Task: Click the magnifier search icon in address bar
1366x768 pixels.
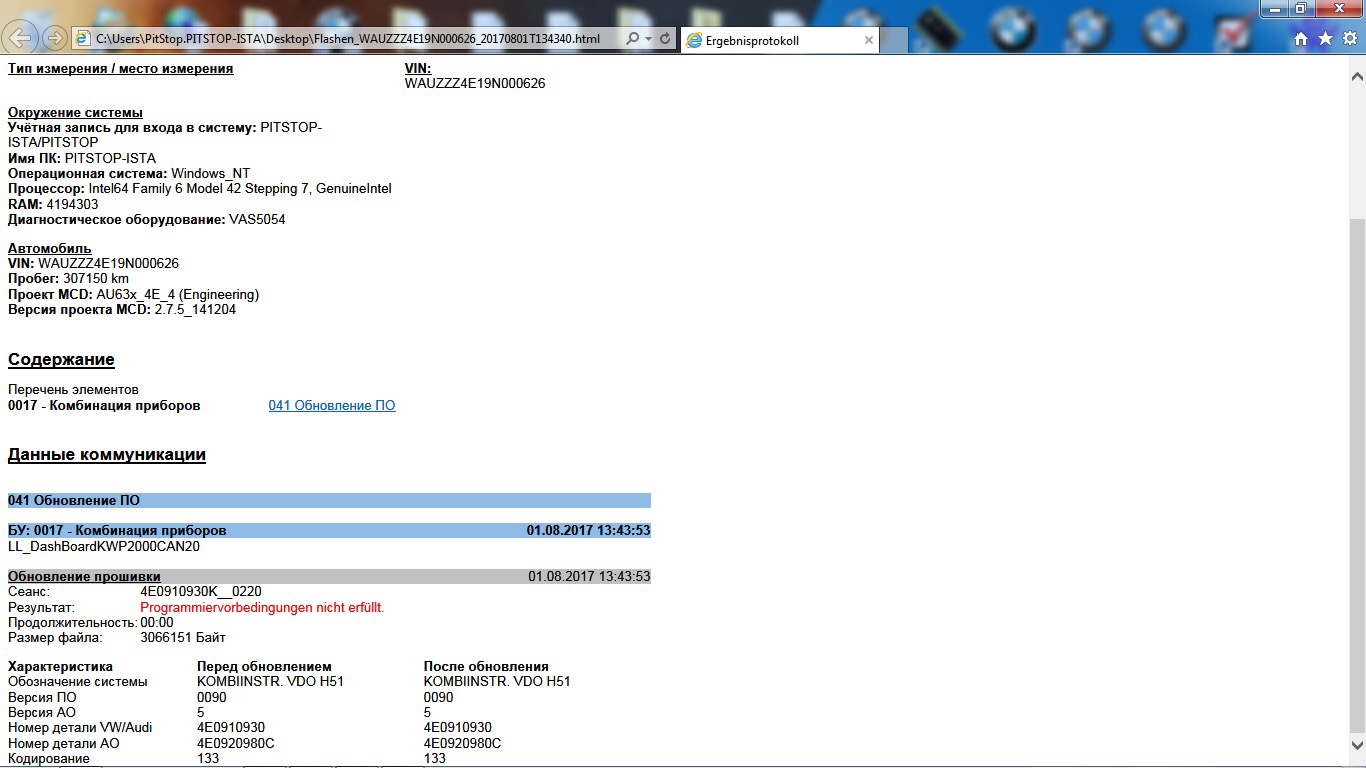Action: pyautogui.click(x=632, y=39)
